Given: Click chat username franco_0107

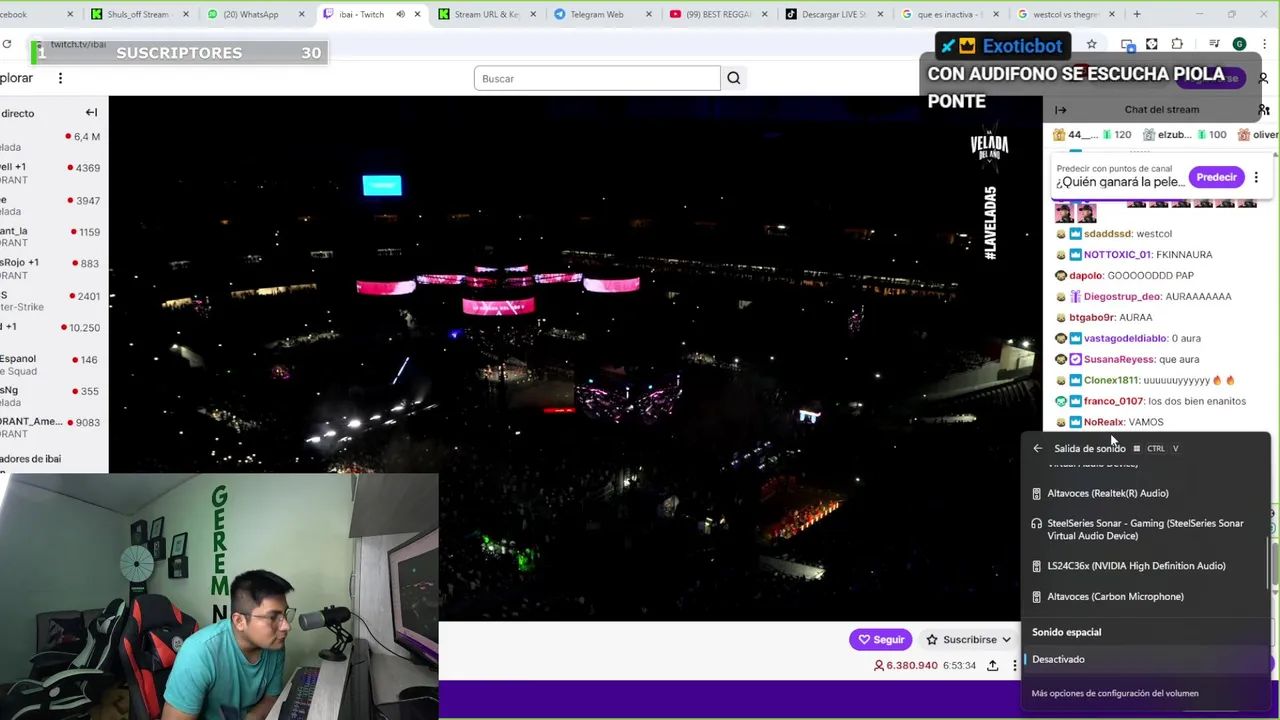Looking at the screenshot, I should point(1113,401).
